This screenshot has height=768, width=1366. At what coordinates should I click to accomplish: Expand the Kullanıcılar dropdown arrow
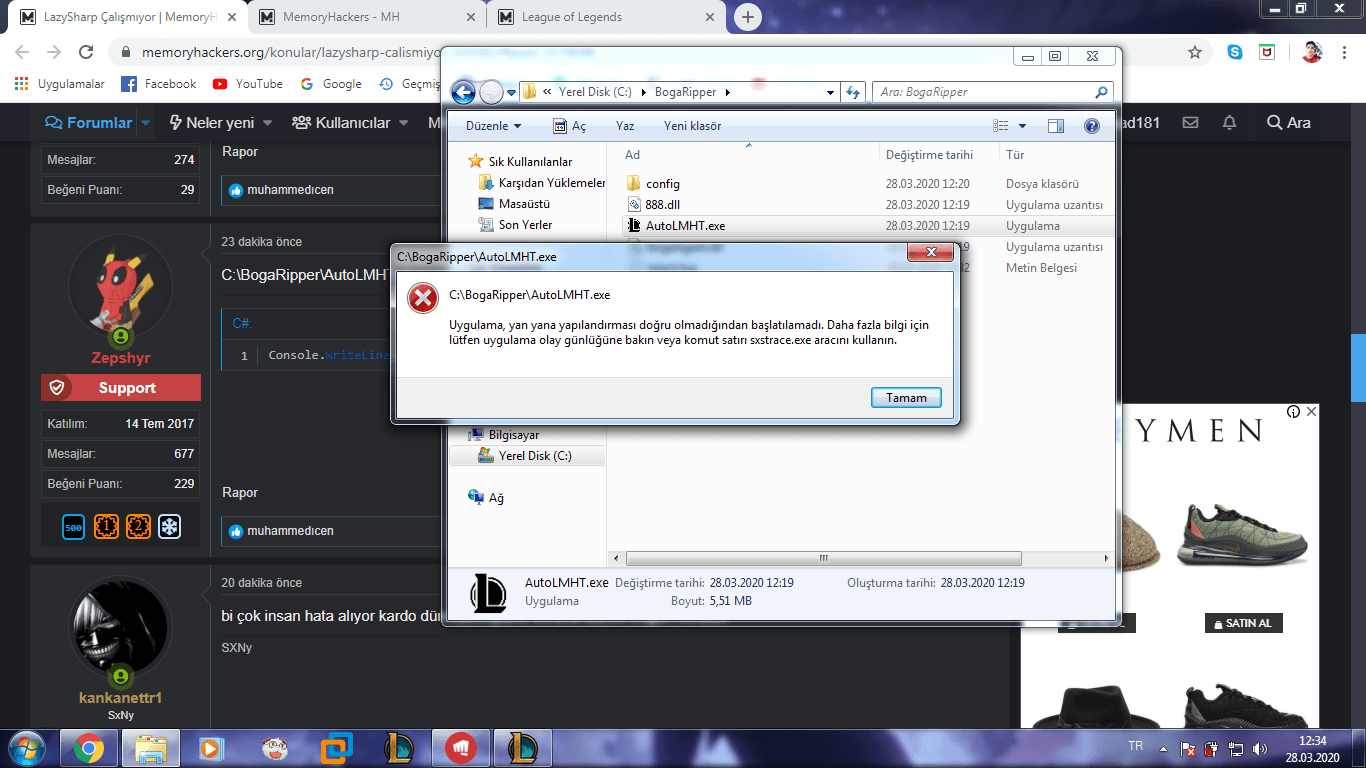[x=403, y=123]
